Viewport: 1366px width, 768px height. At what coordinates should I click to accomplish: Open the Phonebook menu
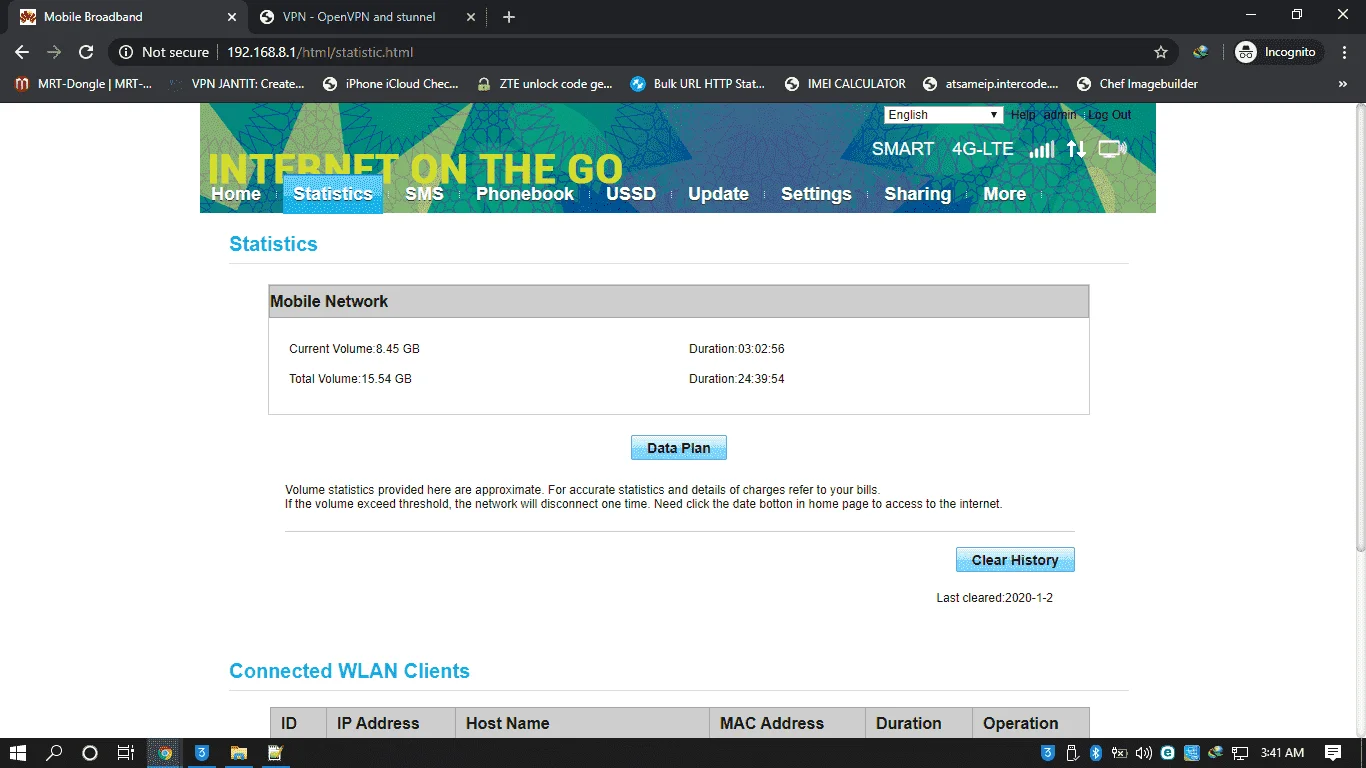(x=525, y=194)
